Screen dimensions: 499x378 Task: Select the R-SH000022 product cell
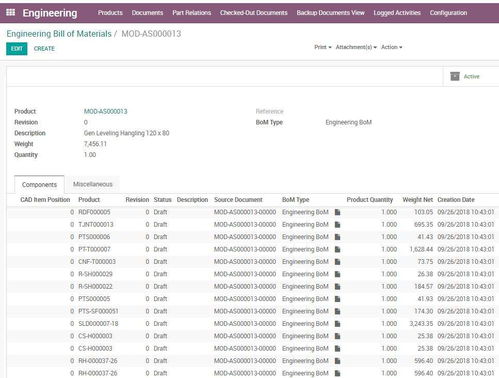pyautogui.click(x=95, y=286)
